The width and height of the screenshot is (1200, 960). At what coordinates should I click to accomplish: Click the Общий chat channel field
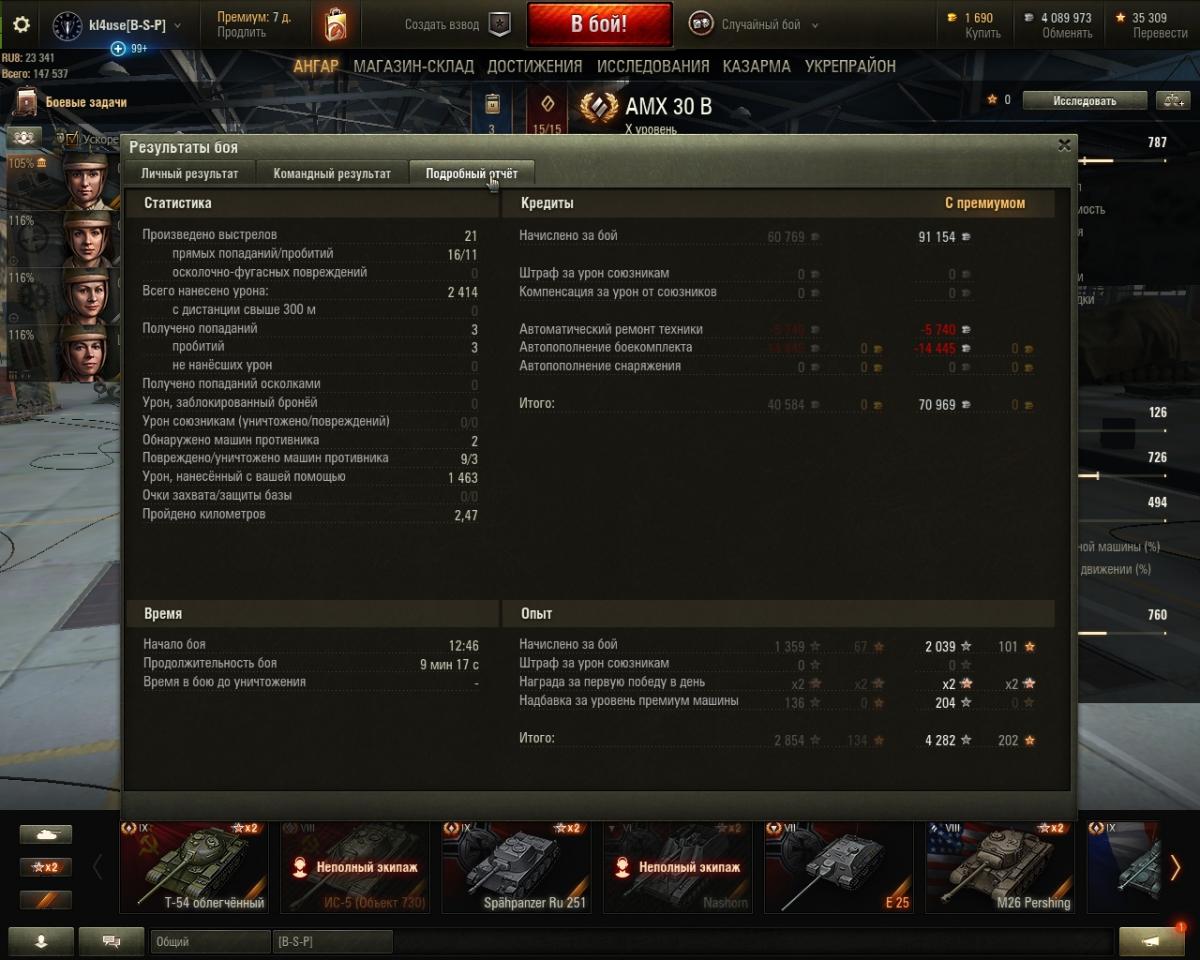[x=210, y=941]
